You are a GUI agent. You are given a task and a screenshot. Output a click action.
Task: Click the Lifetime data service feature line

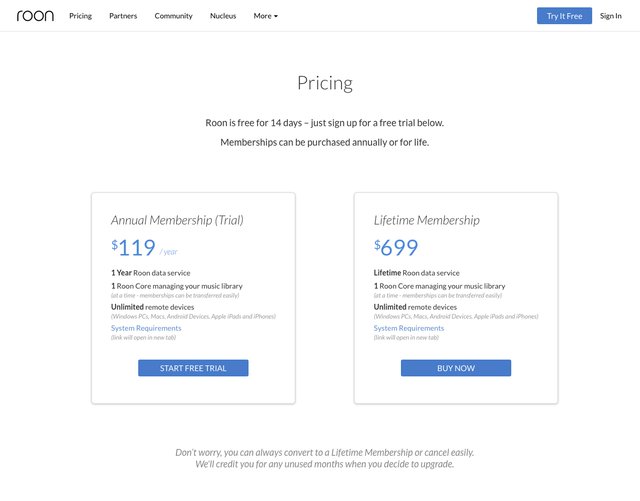coord(417,272)
